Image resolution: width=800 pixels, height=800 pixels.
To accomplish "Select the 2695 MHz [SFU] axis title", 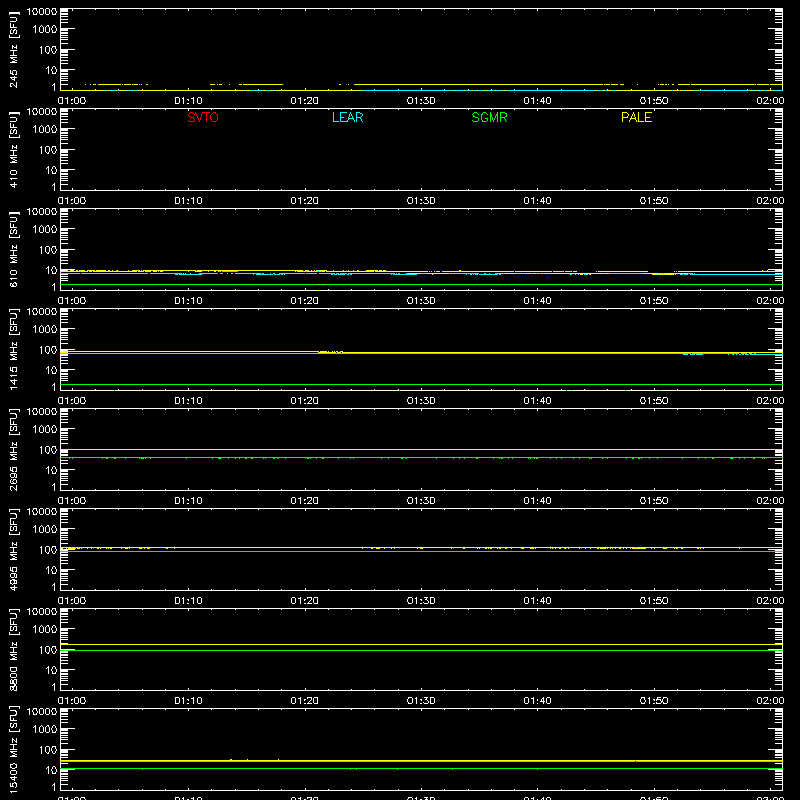I will 14,449.
